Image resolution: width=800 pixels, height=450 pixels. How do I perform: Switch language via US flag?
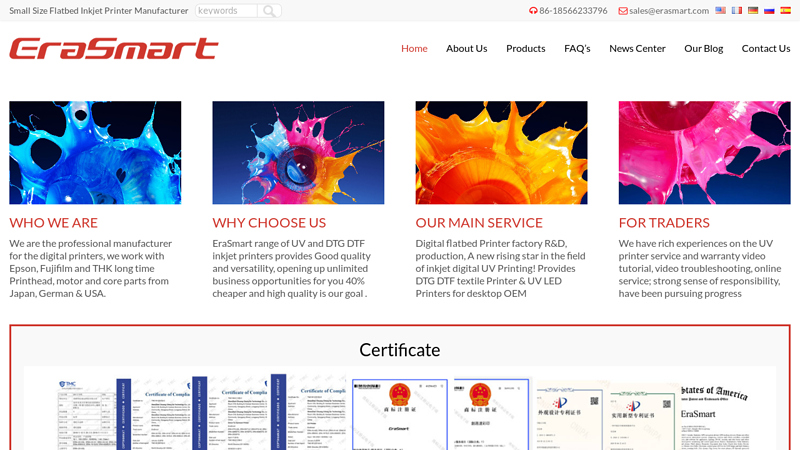click(x=720, y=10)
